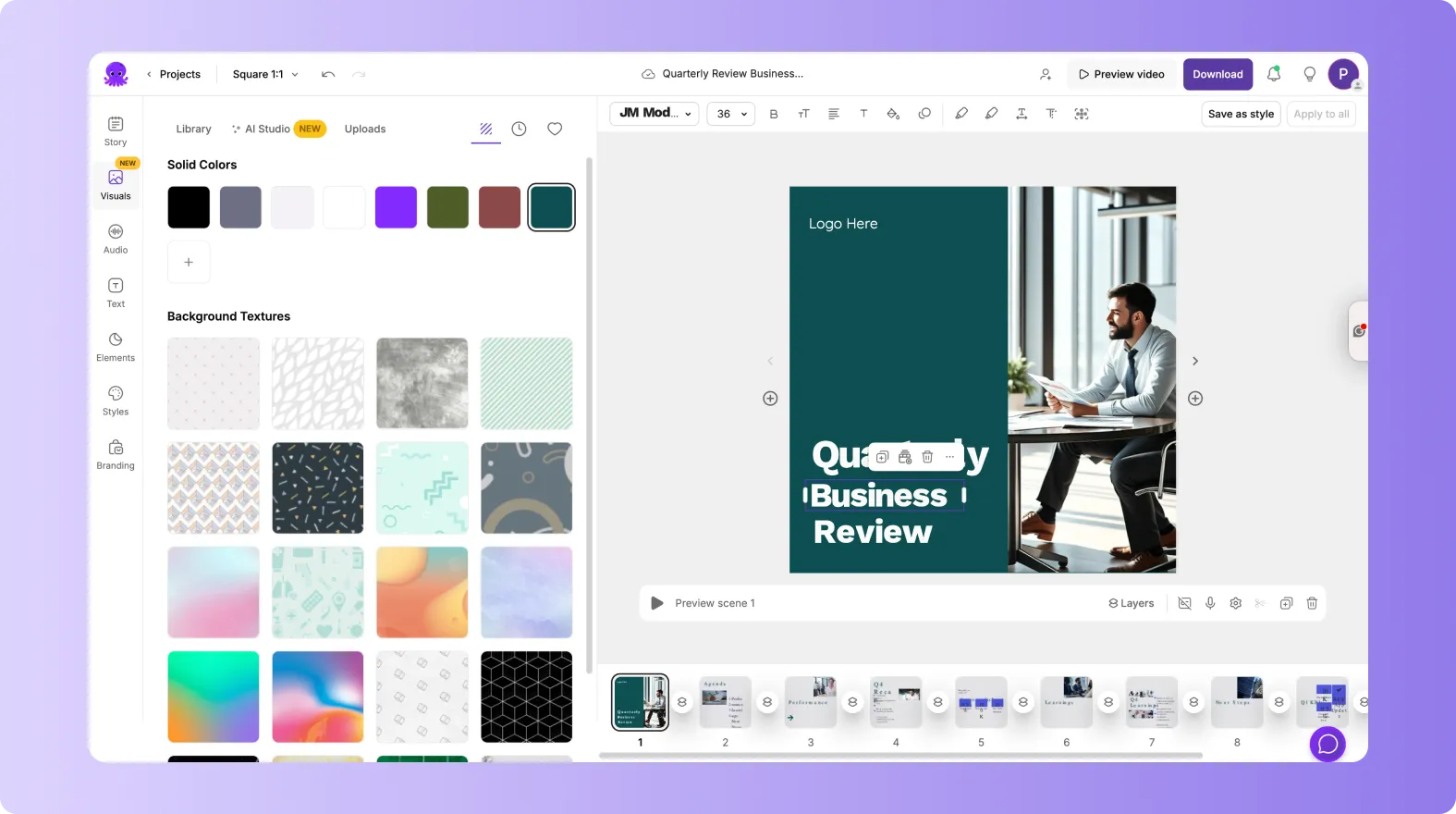
Task: Open the Audio panel in sidebar
Action: 116,239
